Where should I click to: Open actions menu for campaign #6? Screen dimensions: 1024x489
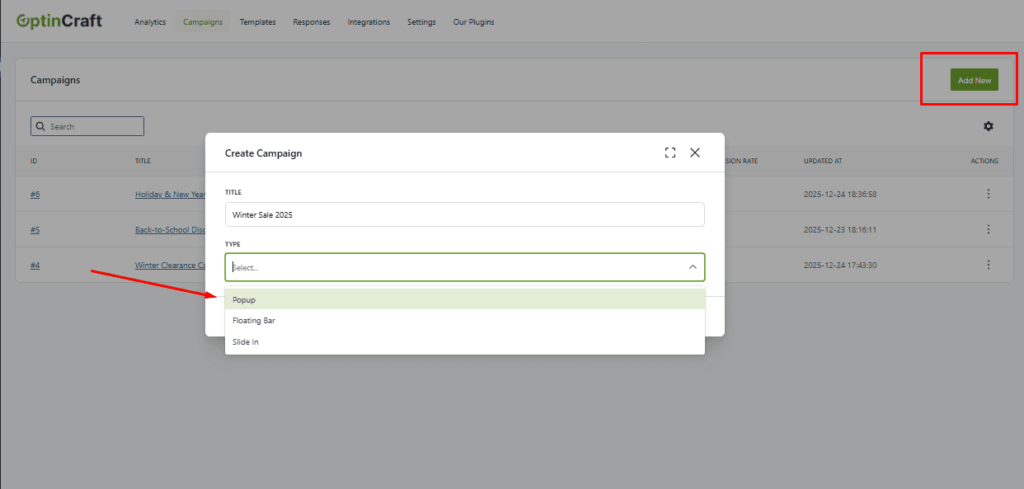click(988, 194)
